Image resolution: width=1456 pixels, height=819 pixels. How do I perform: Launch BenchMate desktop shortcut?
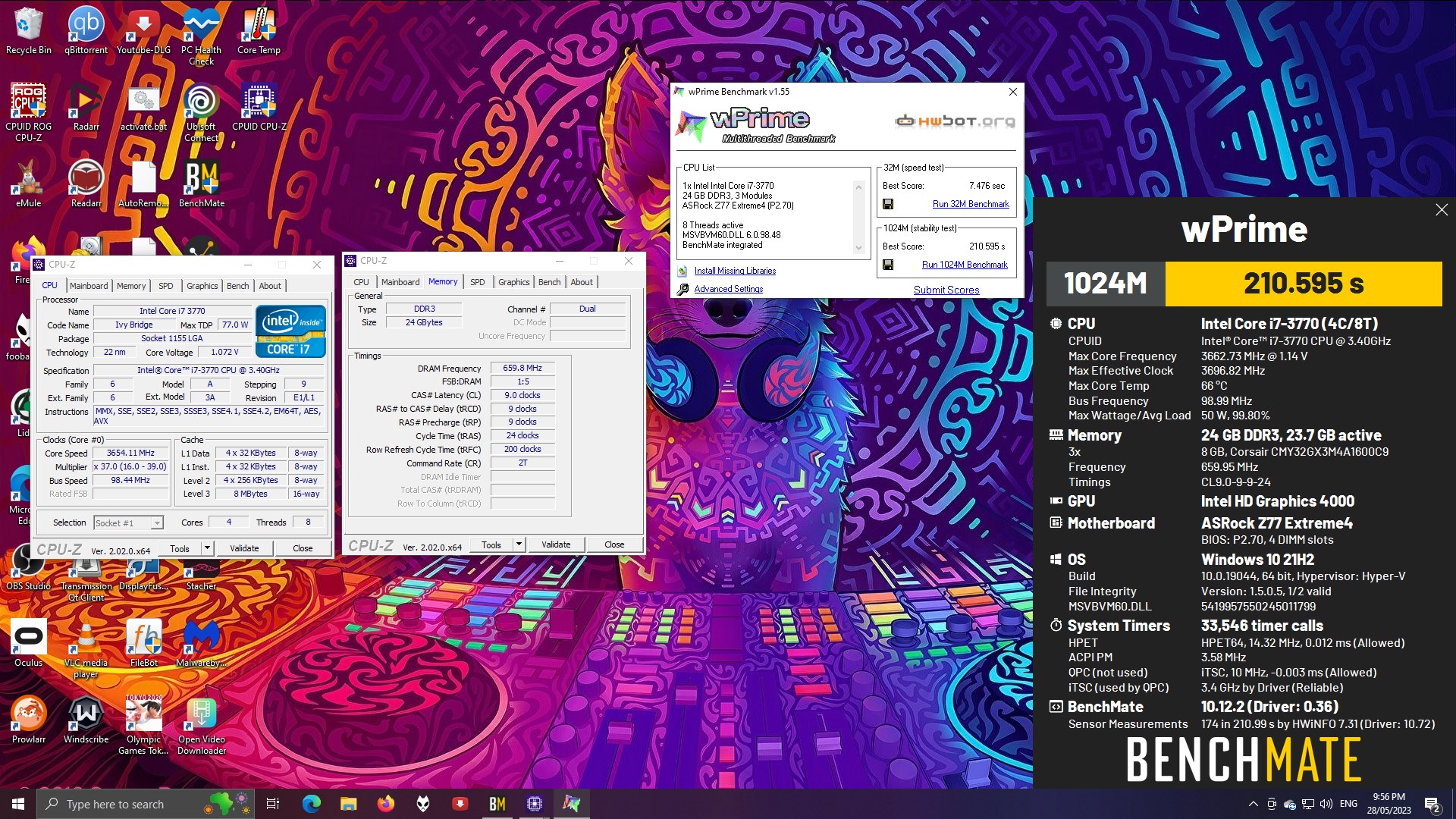pos(201,183)
